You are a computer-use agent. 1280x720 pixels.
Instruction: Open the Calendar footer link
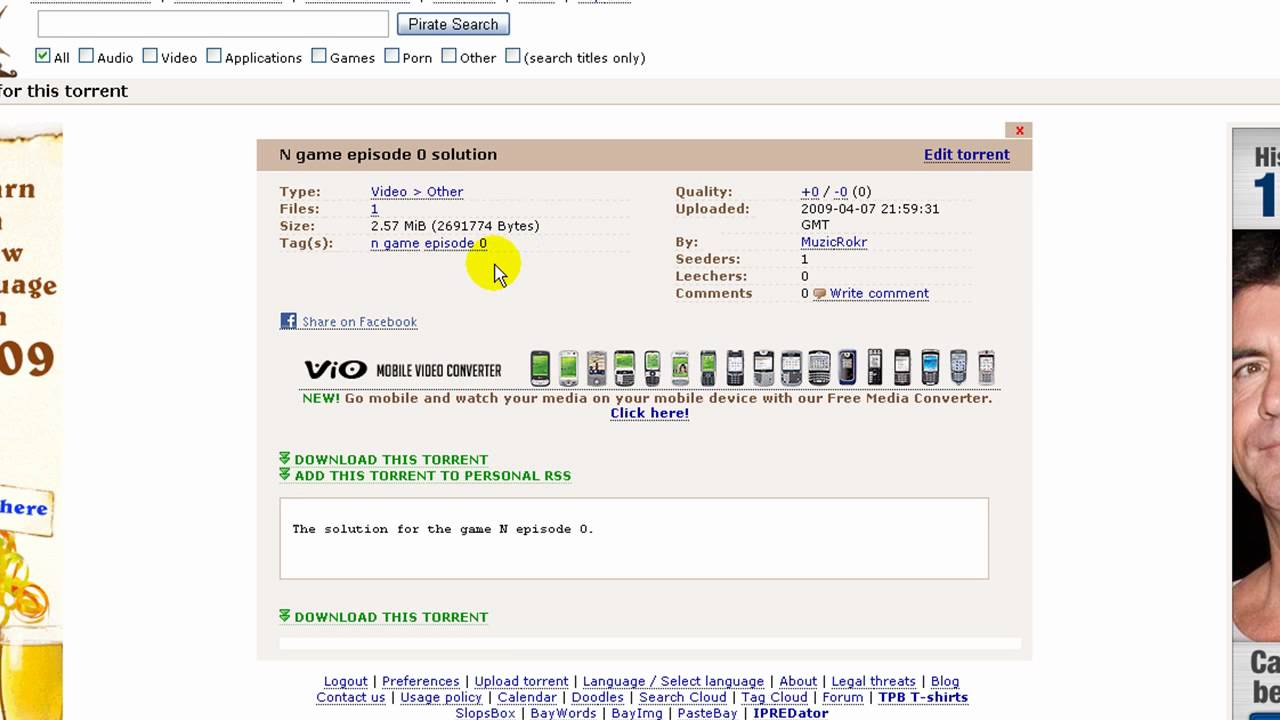point(527,697)
